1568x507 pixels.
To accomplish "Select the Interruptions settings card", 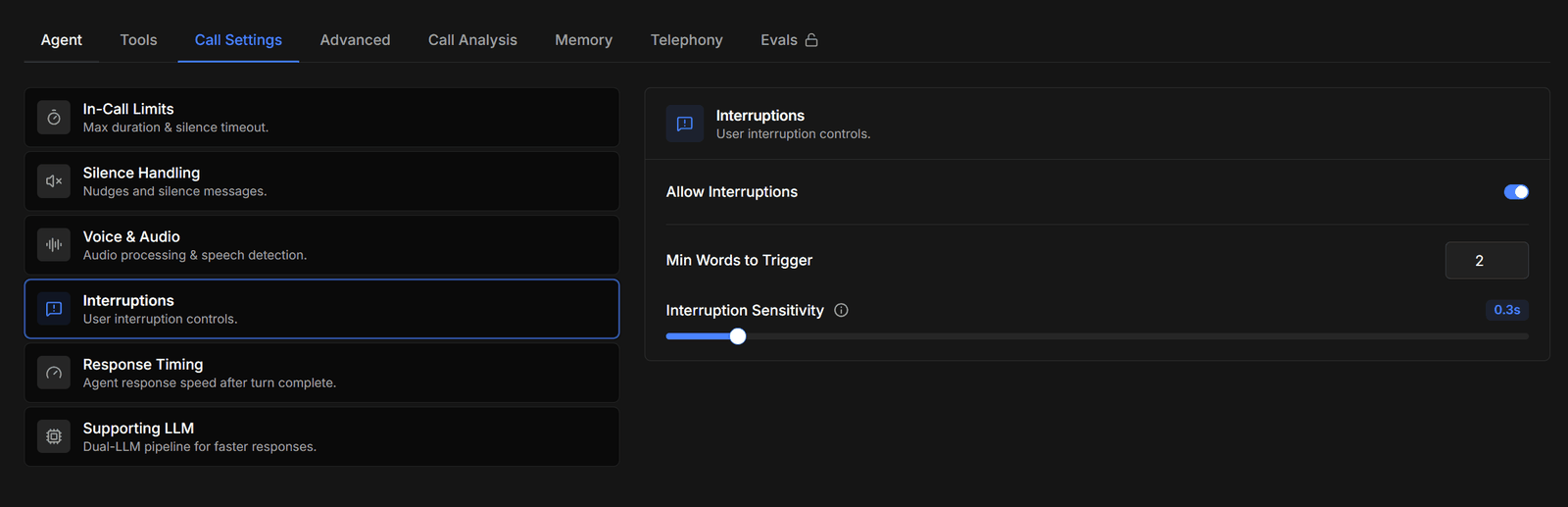I will click(321, 309).
